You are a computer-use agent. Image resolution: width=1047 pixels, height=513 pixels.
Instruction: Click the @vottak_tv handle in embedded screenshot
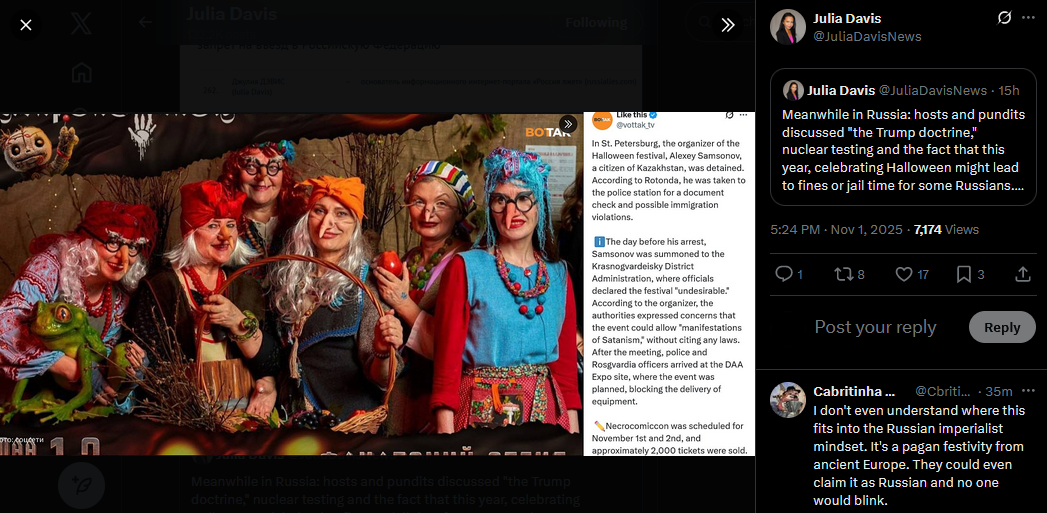click(x=635, y=125)
